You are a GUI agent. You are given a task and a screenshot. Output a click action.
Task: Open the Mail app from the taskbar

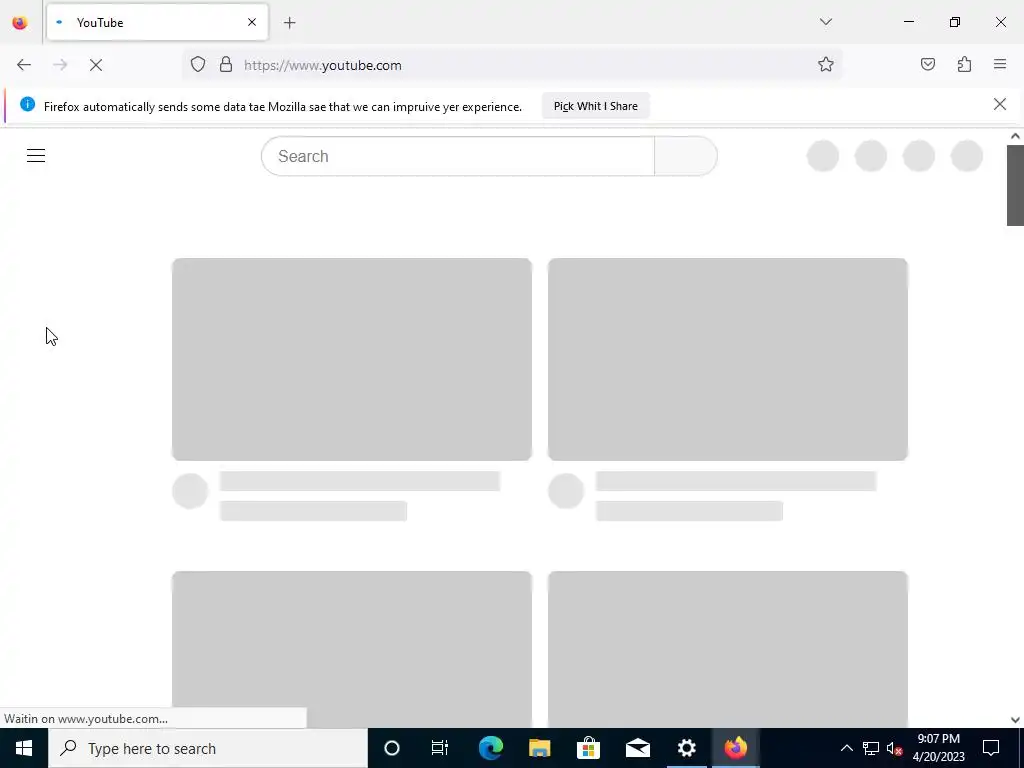(637, 748)
